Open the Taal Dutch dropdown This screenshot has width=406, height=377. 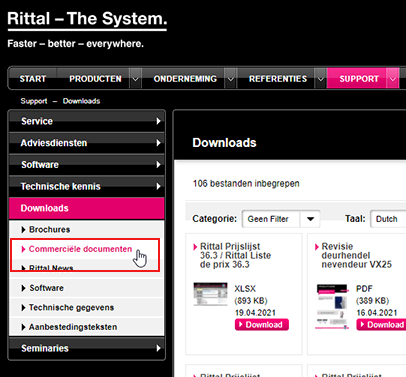pyautogui.click(x=388, y=219)
